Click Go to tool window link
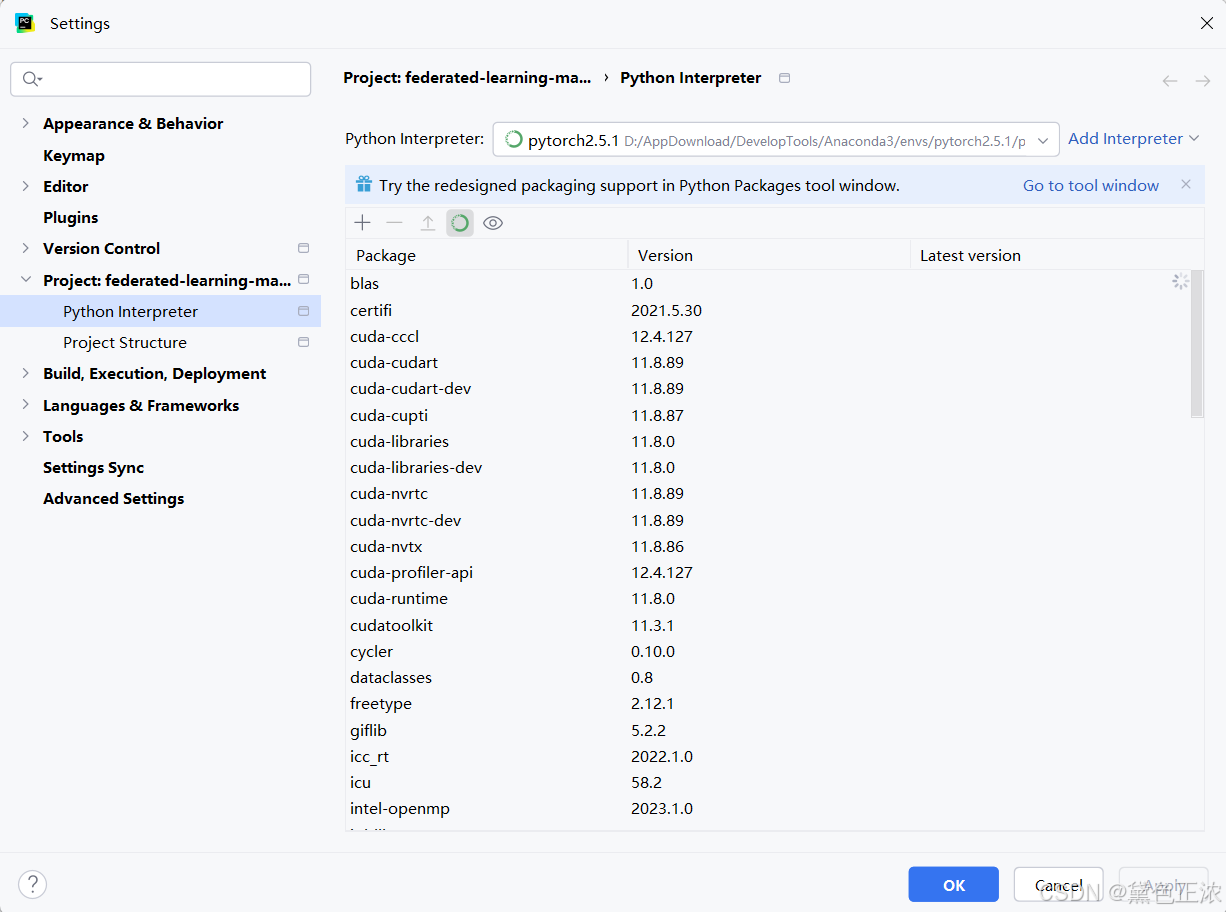The height and width of the screenshot is (912, 1226). click(x=1091, y=185)
